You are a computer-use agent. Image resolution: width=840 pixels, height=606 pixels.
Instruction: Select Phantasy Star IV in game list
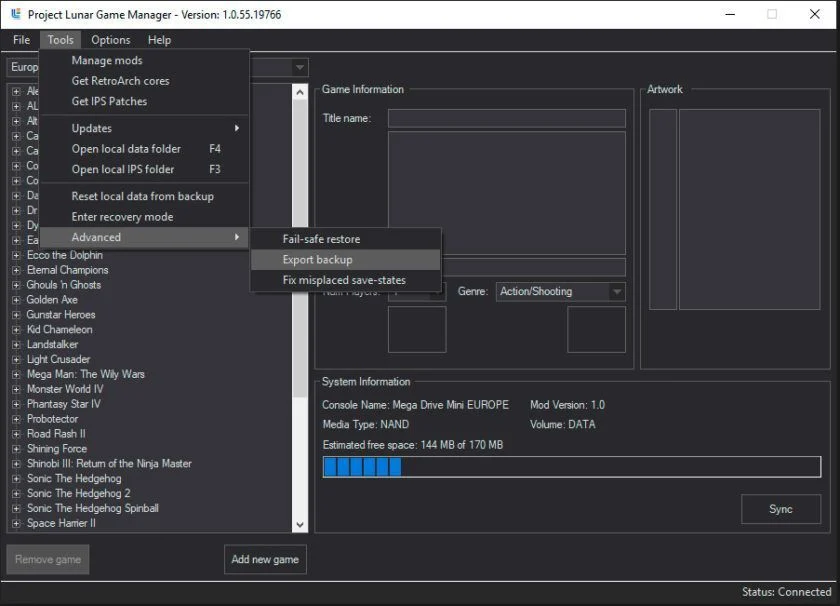pos(64,404)
